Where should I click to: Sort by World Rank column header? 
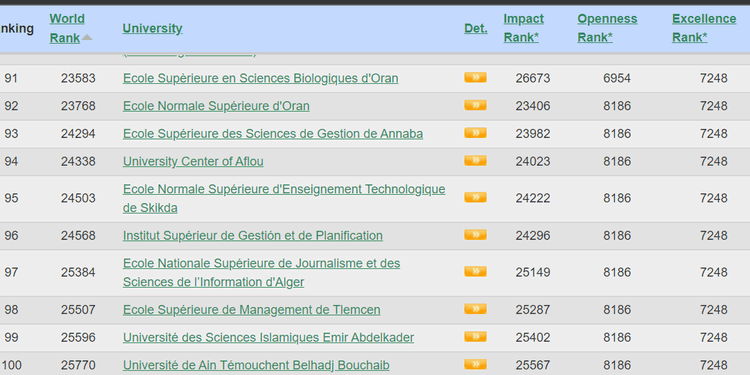pyautogui.click(x=67, y=28)
